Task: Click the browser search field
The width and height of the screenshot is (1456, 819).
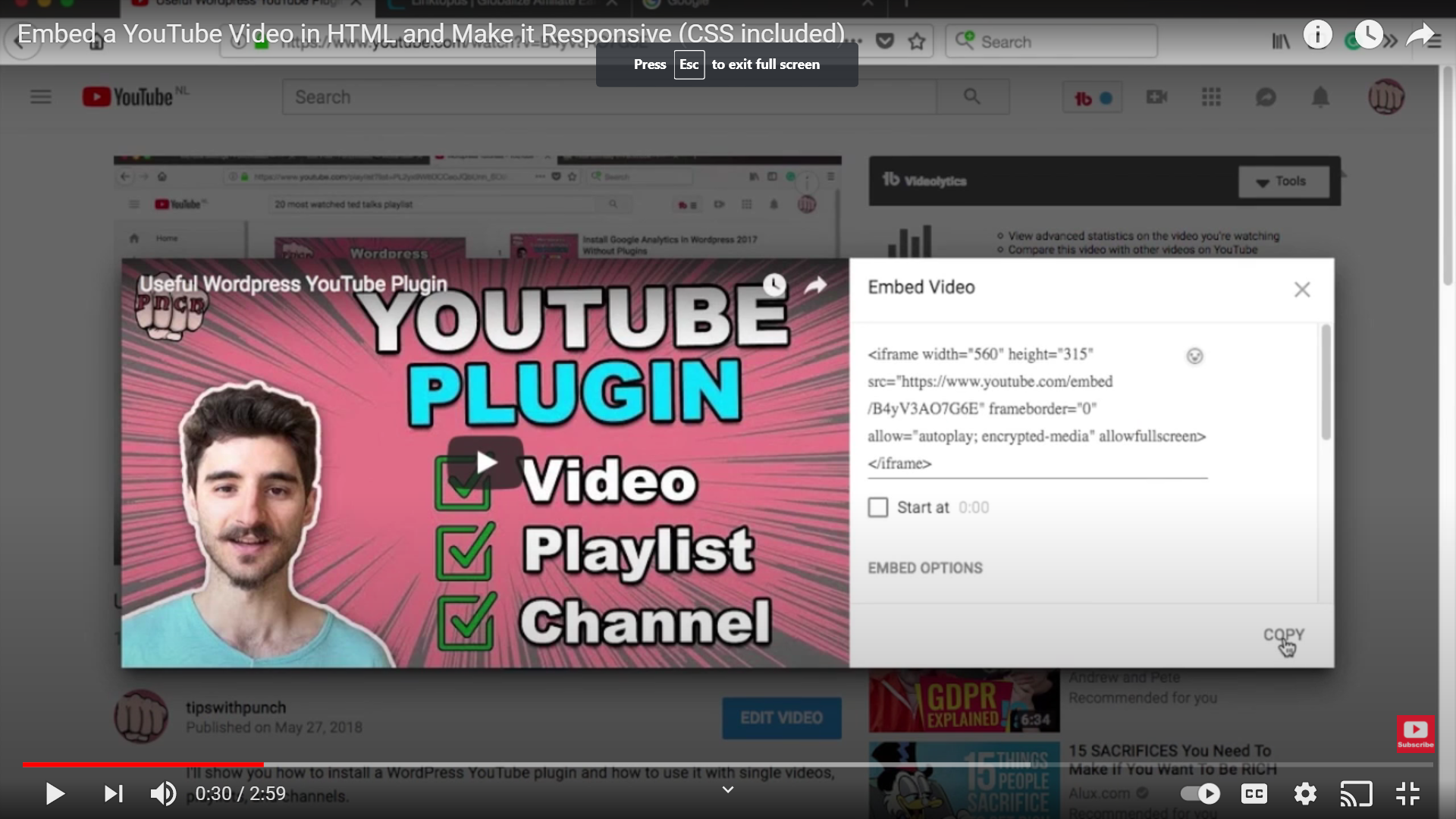Action: (x=1051, y=42)
